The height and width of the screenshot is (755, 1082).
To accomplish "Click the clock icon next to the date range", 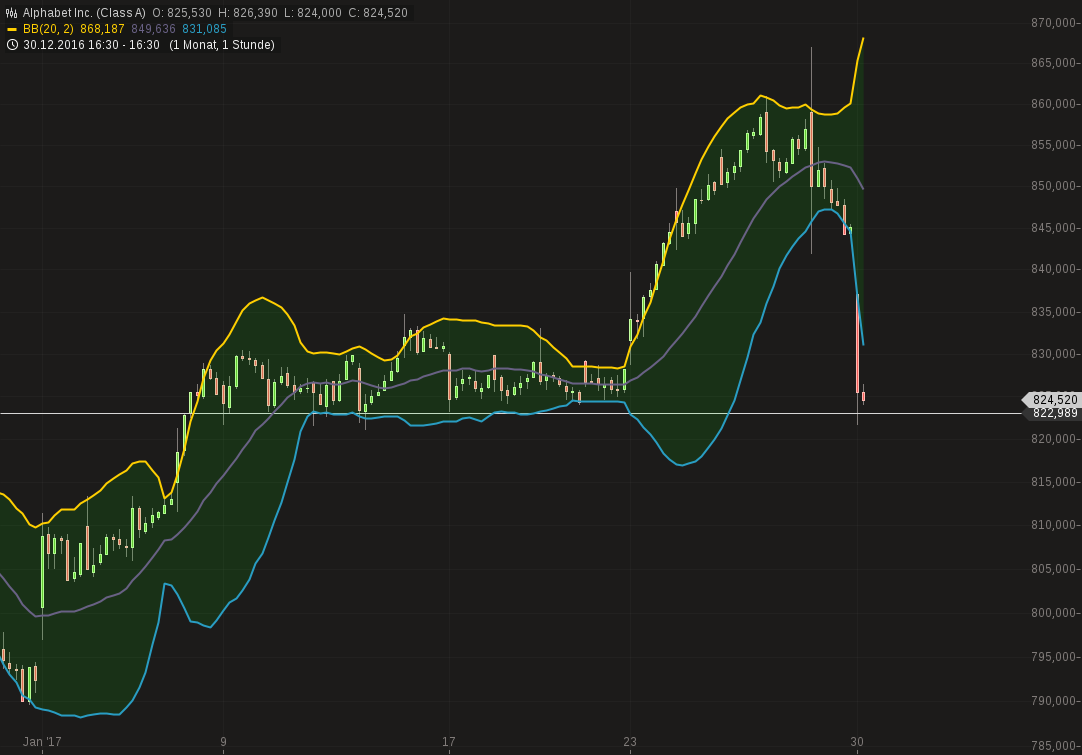I will pos(12,45).
